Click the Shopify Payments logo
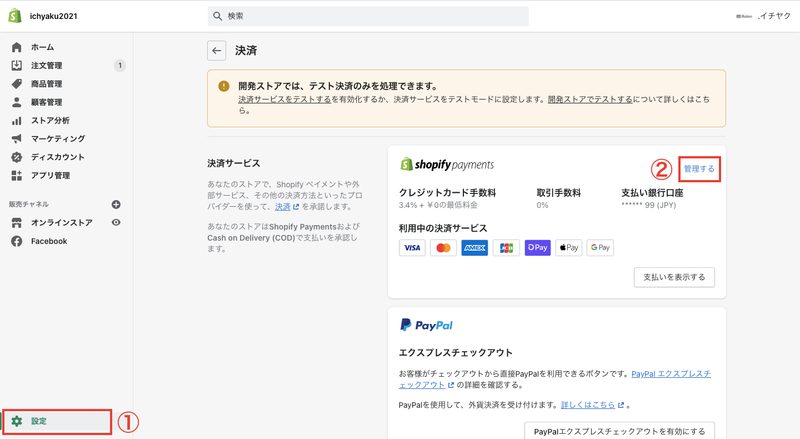Viewport: 800px width, 439px height. [x=447, y=164]
